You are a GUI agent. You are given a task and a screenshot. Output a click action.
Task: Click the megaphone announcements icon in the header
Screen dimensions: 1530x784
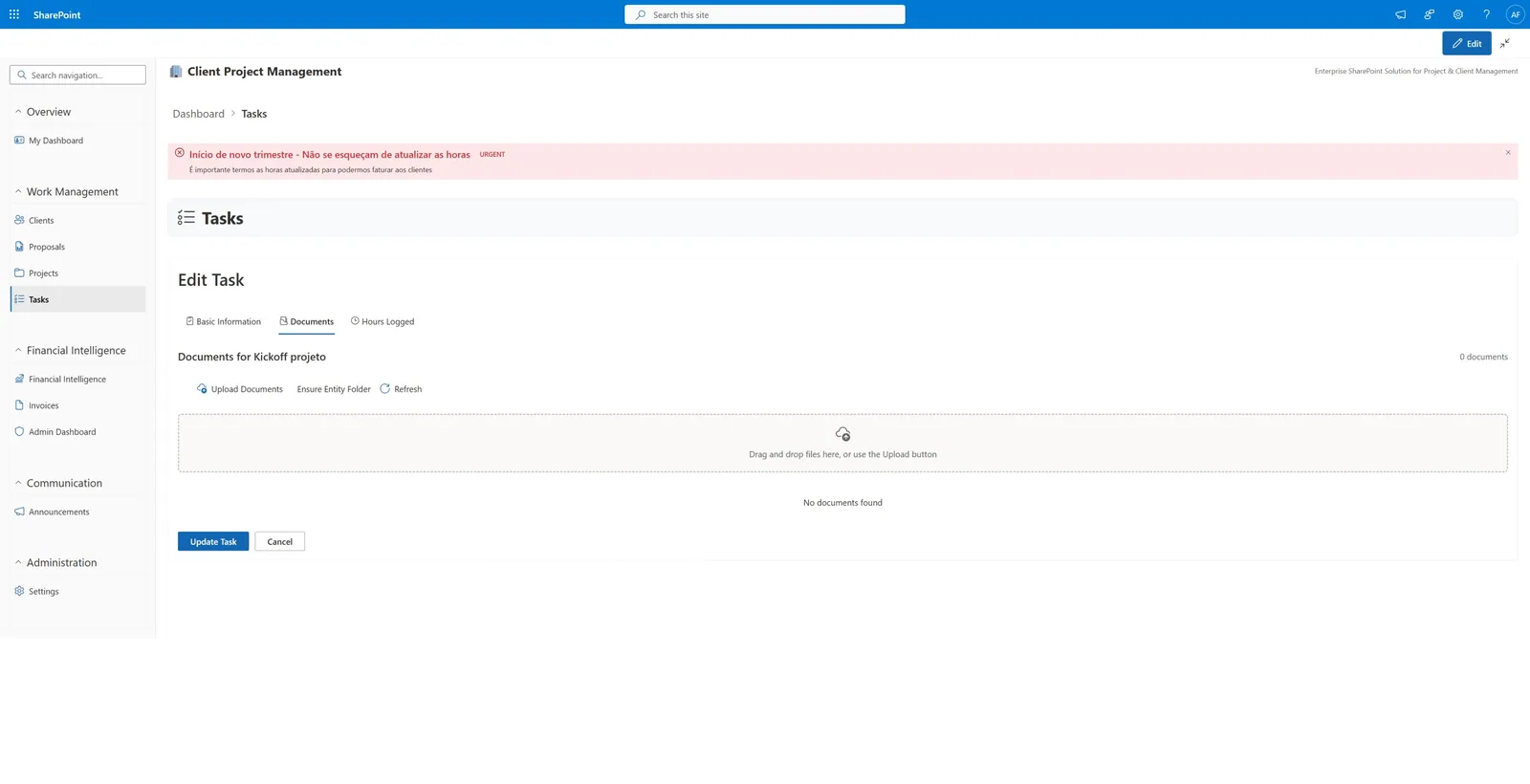point(1400,14)
